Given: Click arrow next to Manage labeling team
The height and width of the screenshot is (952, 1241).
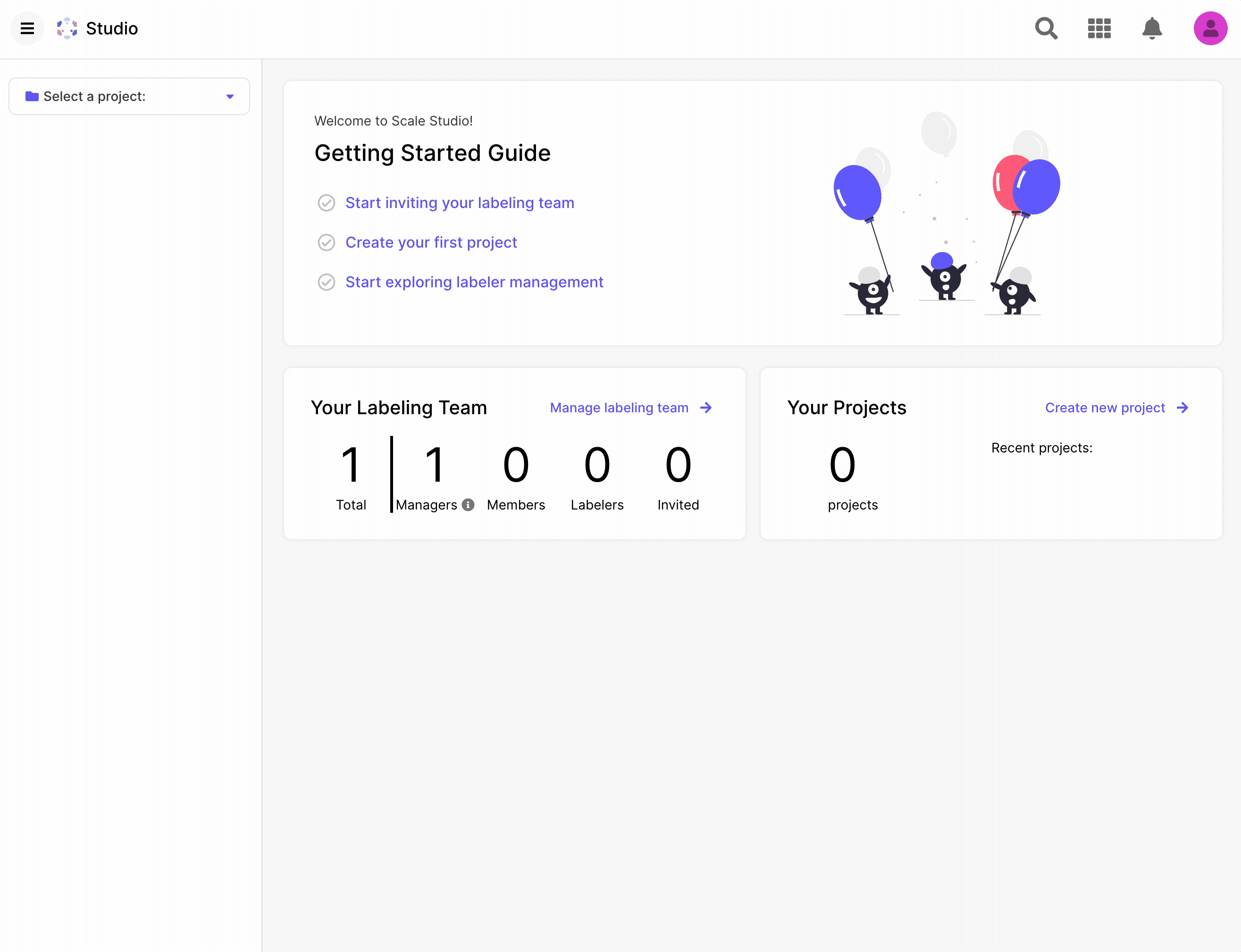Looking at the screenshot, I should click(705, 408).
